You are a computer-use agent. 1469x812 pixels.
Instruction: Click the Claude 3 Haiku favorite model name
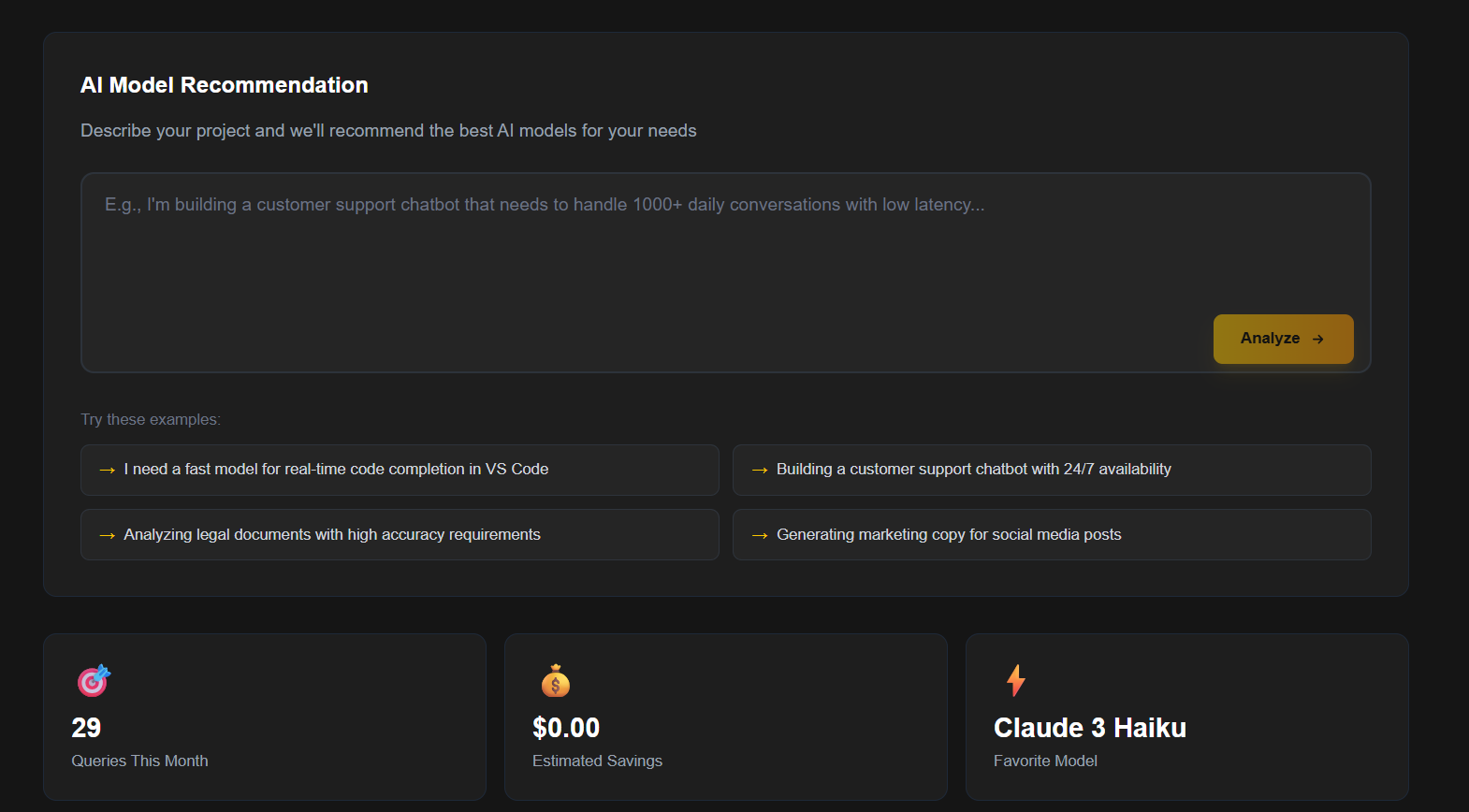pos(1090,728)
